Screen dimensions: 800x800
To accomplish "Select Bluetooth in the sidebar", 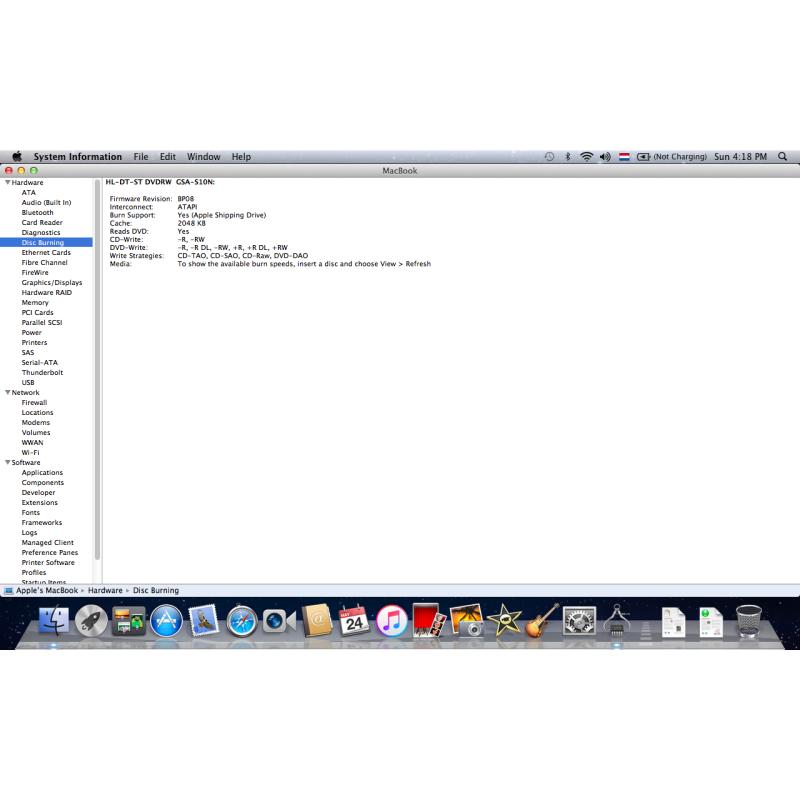I will (x=37, y=212).
